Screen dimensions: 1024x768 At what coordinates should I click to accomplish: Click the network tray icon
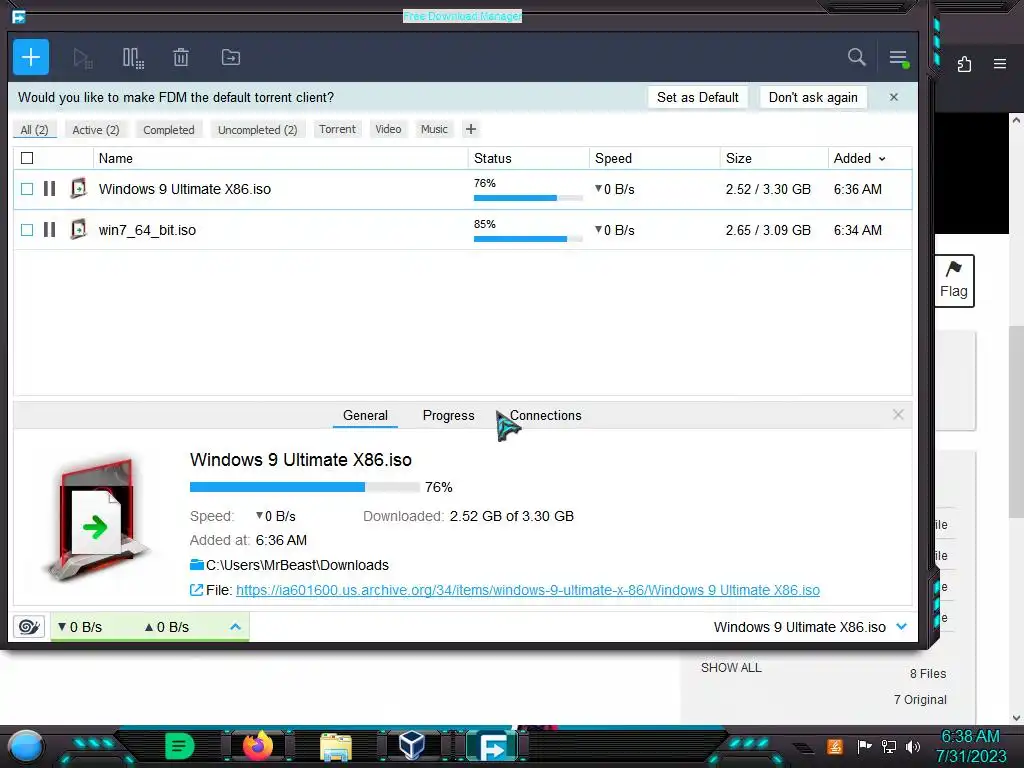pos(888,746)
